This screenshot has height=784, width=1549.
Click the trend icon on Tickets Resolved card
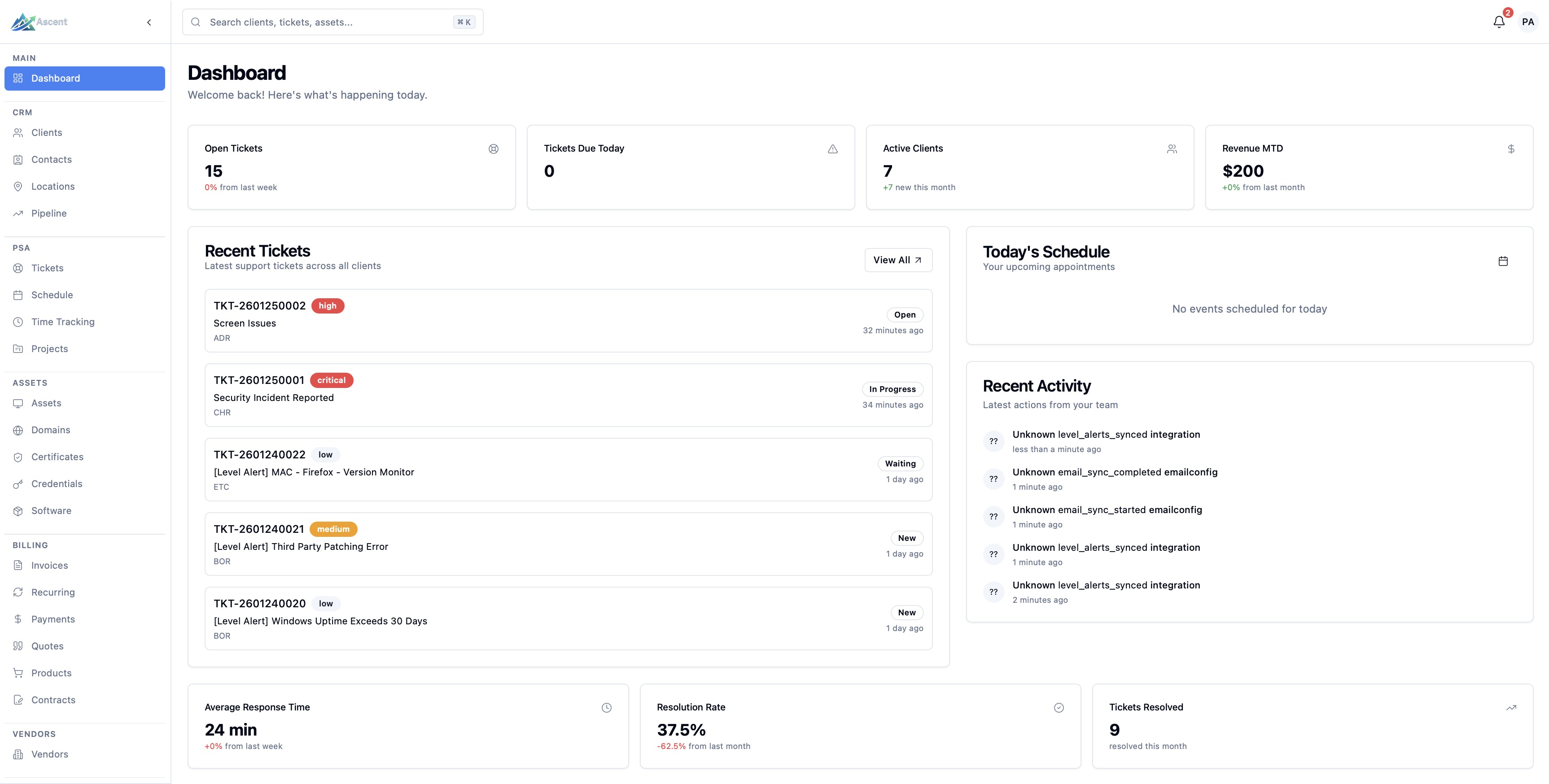pos(1511,708)
